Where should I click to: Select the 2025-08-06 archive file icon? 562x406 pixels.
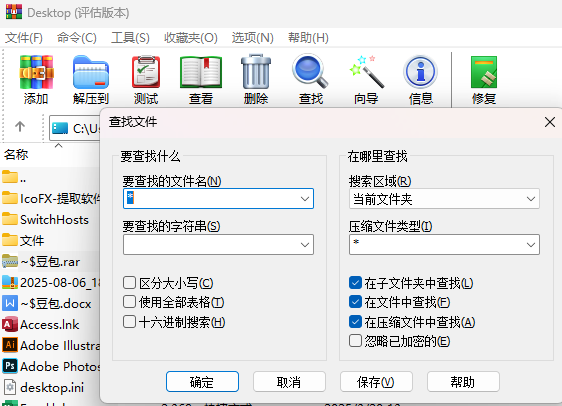pyautogui.click(x=10, y=282)
